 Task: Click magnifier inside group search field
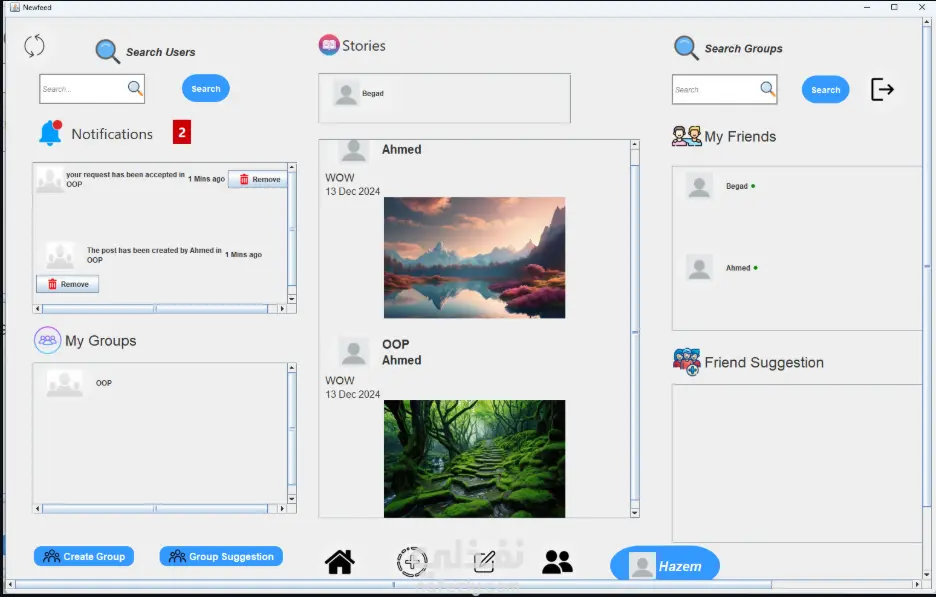tap(768, 89)
